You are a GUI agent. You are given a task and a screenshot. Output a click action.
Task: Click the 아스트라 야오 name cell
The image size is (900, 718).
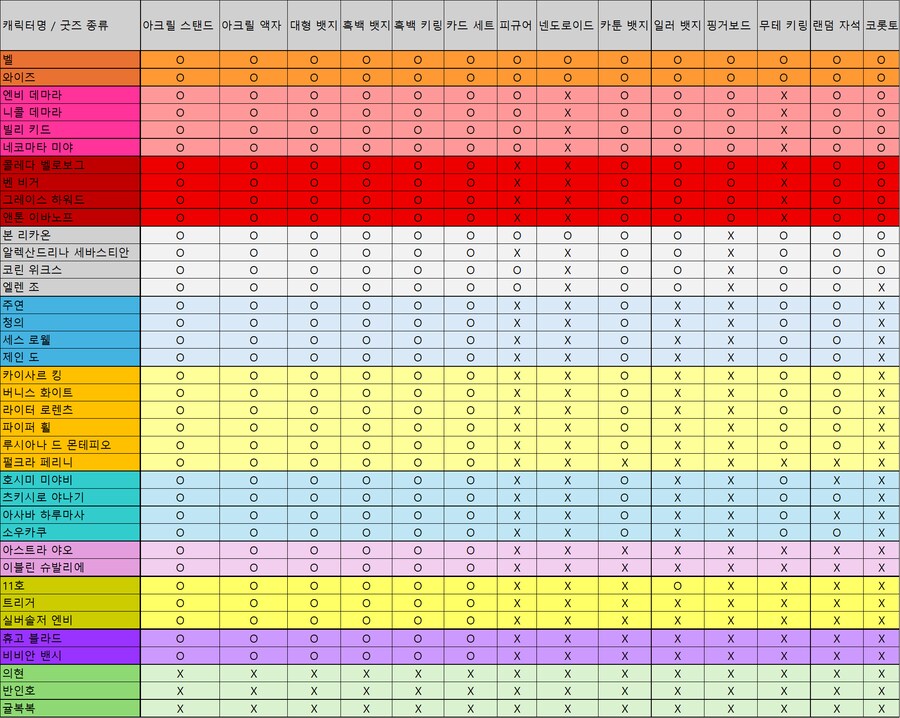70,550
